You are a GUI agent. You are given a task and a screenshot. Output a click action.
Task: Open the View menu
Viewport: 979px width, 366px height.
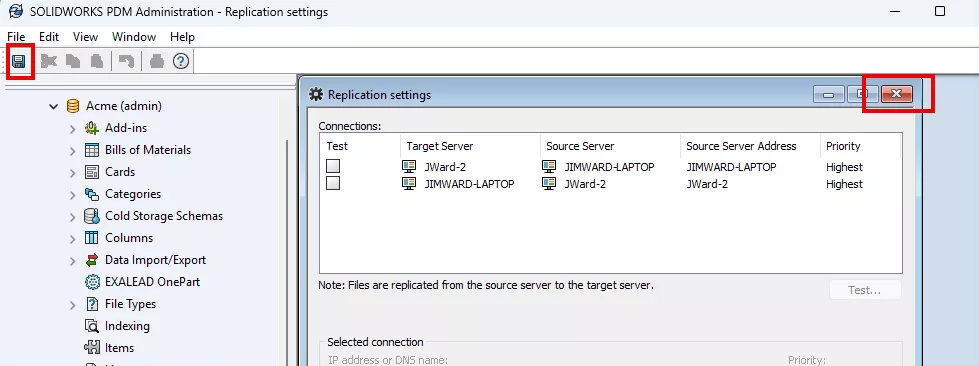[x=86, y=37]
